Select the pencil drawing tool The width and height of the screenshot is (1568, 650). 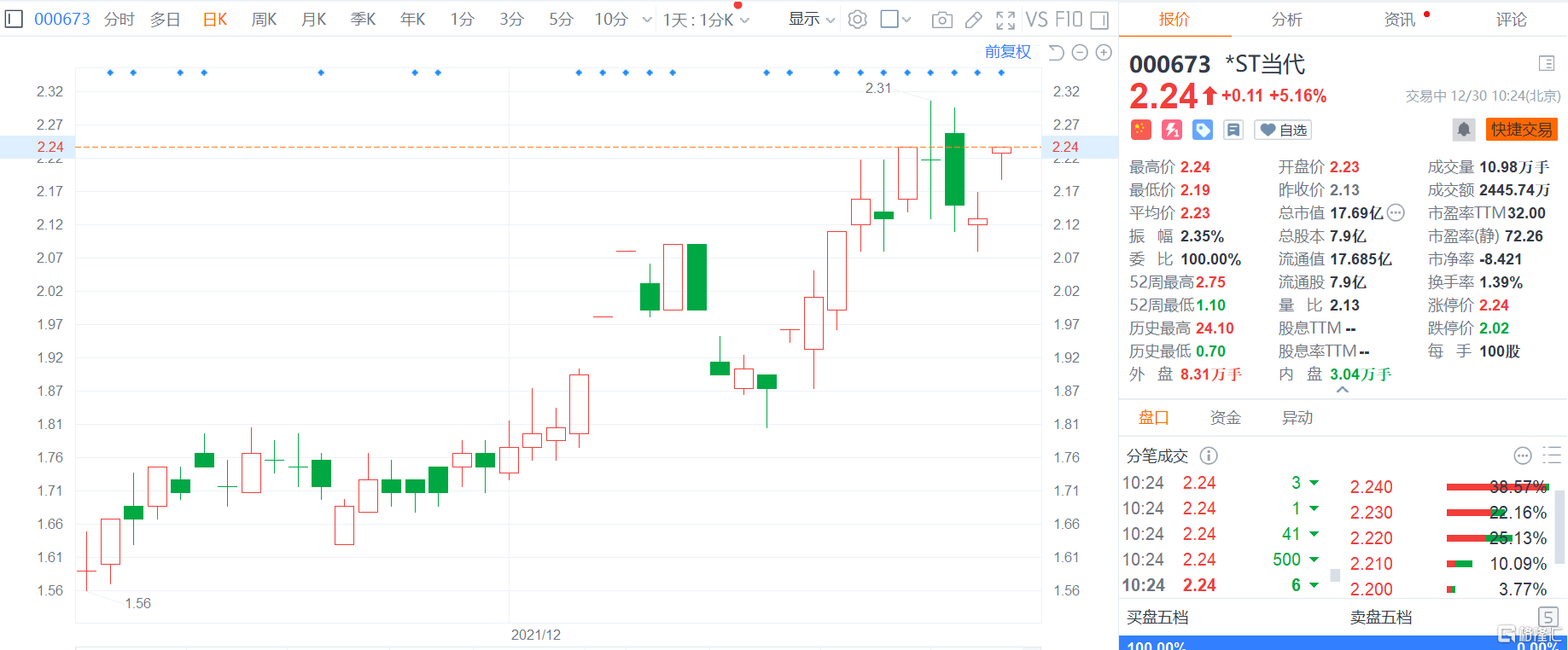pos(973,20)
